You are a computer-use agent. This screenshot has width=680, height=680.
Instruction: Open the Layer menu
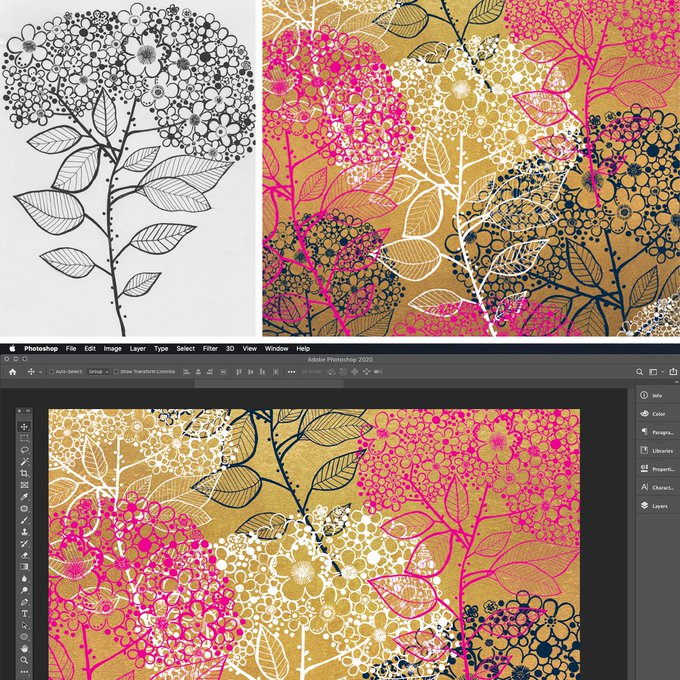137,349
